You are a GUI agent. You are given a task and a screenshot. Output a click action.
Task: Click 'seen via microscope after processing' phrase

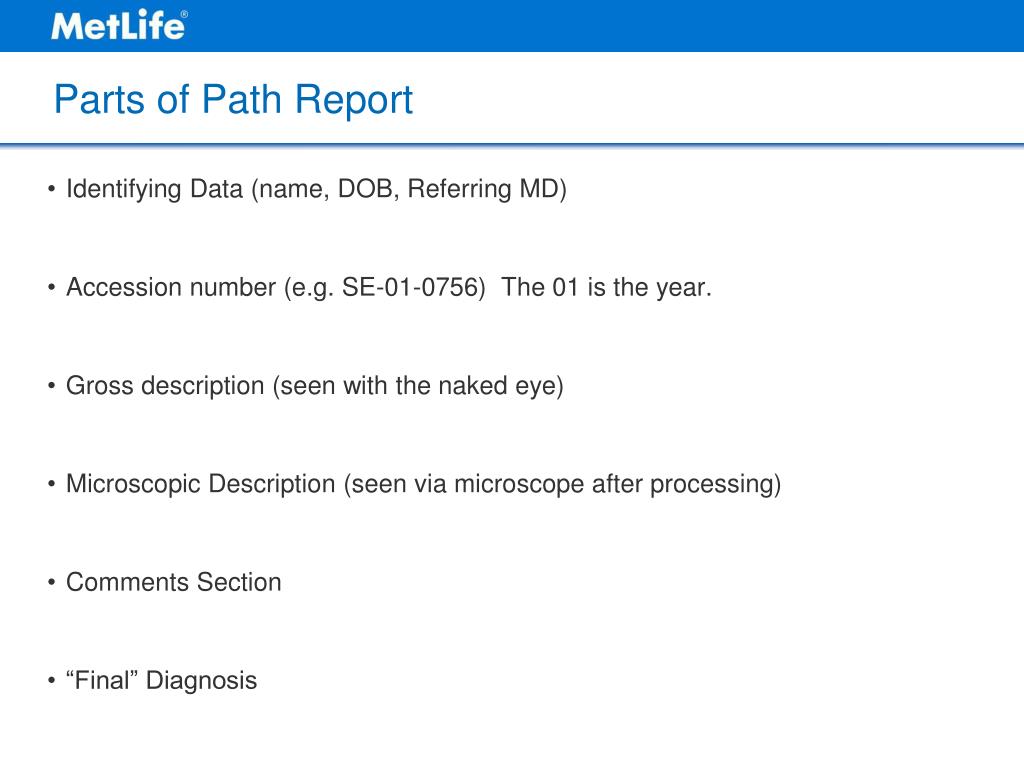pos(562,484)
